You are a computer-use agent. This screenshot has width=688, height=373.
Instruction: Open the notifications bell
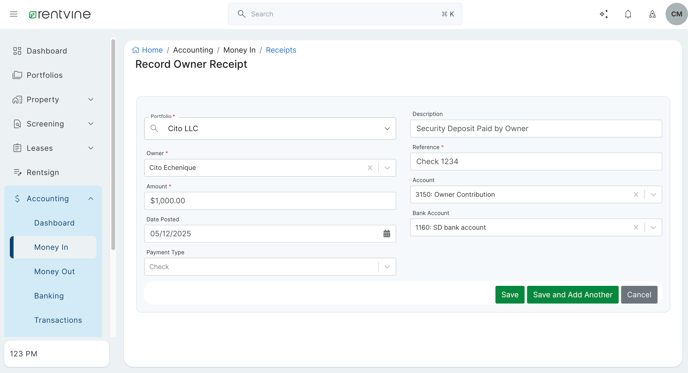click(628, 14)
